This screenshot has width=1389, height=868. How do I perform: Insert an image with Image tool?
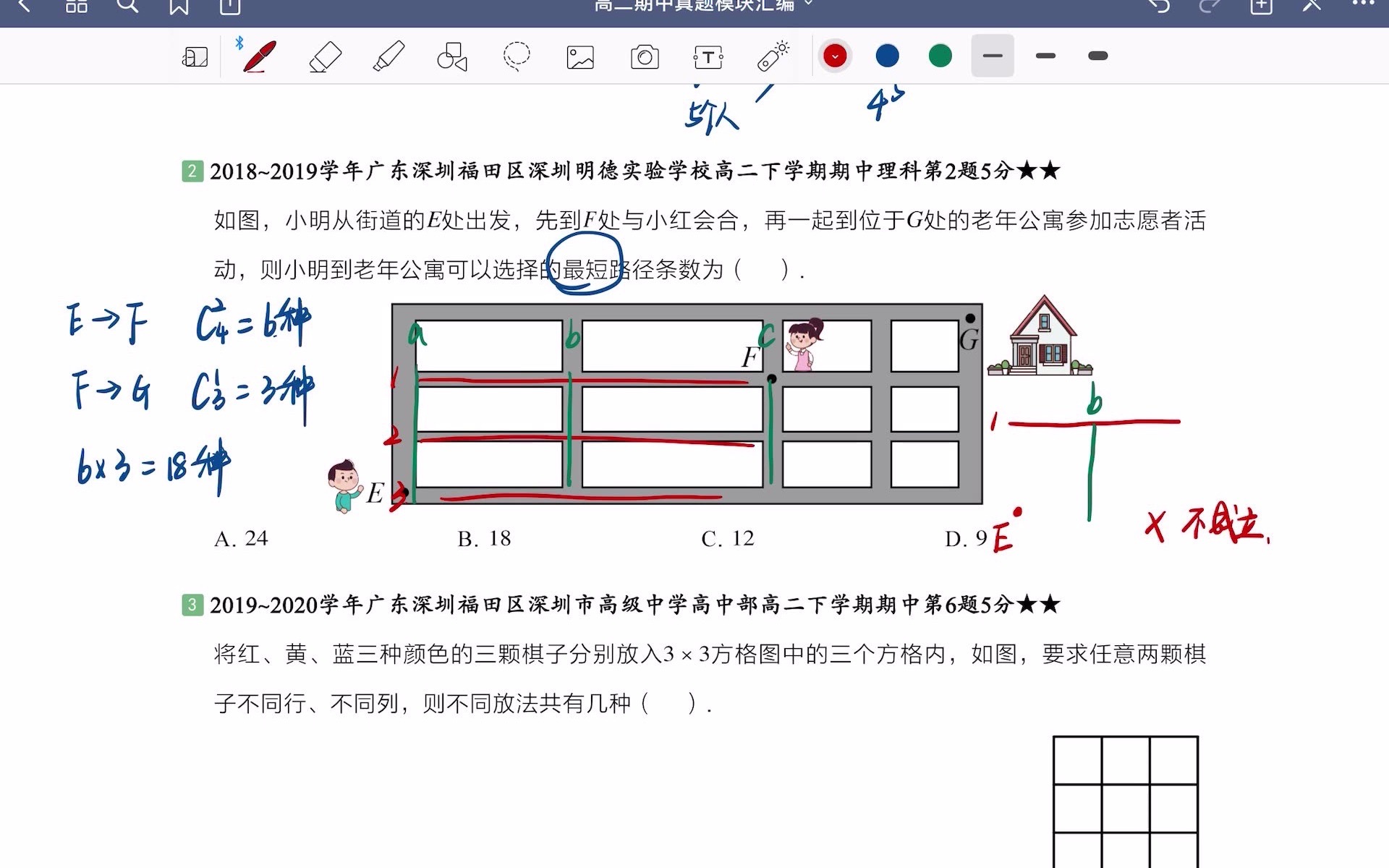pyautogui.click(x=580, y=57)
